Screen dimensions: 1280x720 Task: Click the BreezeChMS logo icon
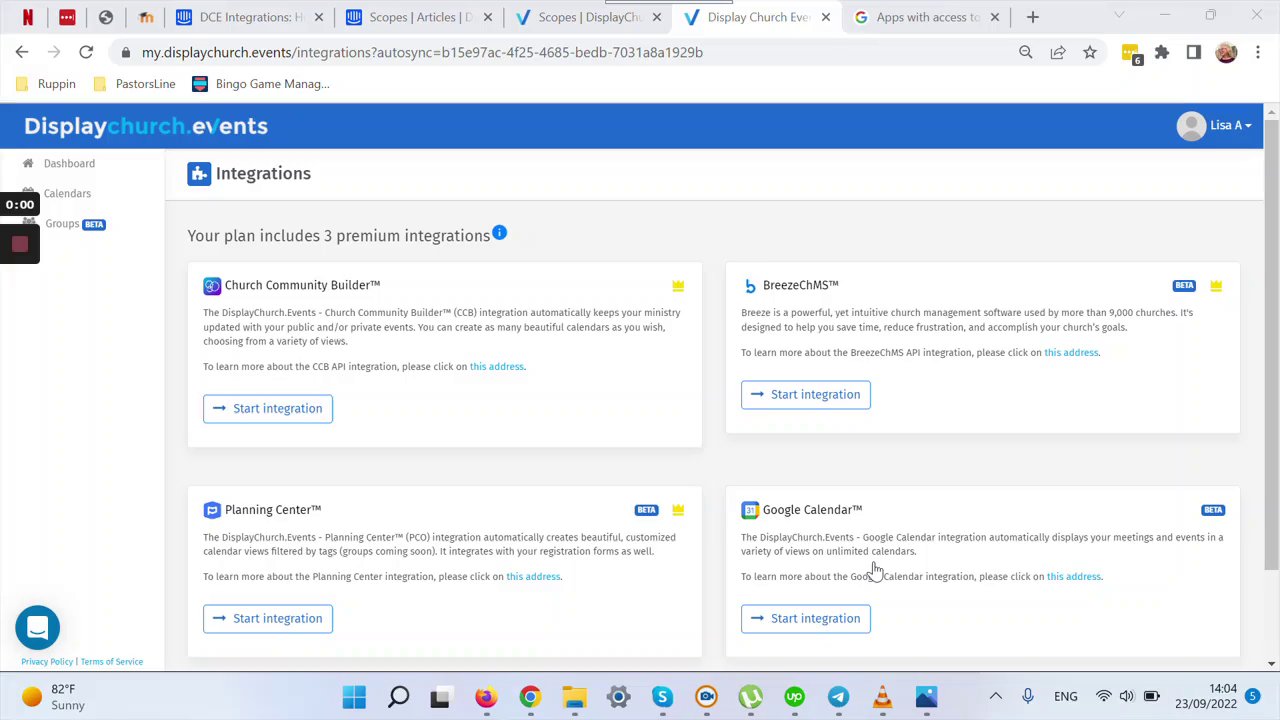tap(750, 286)
